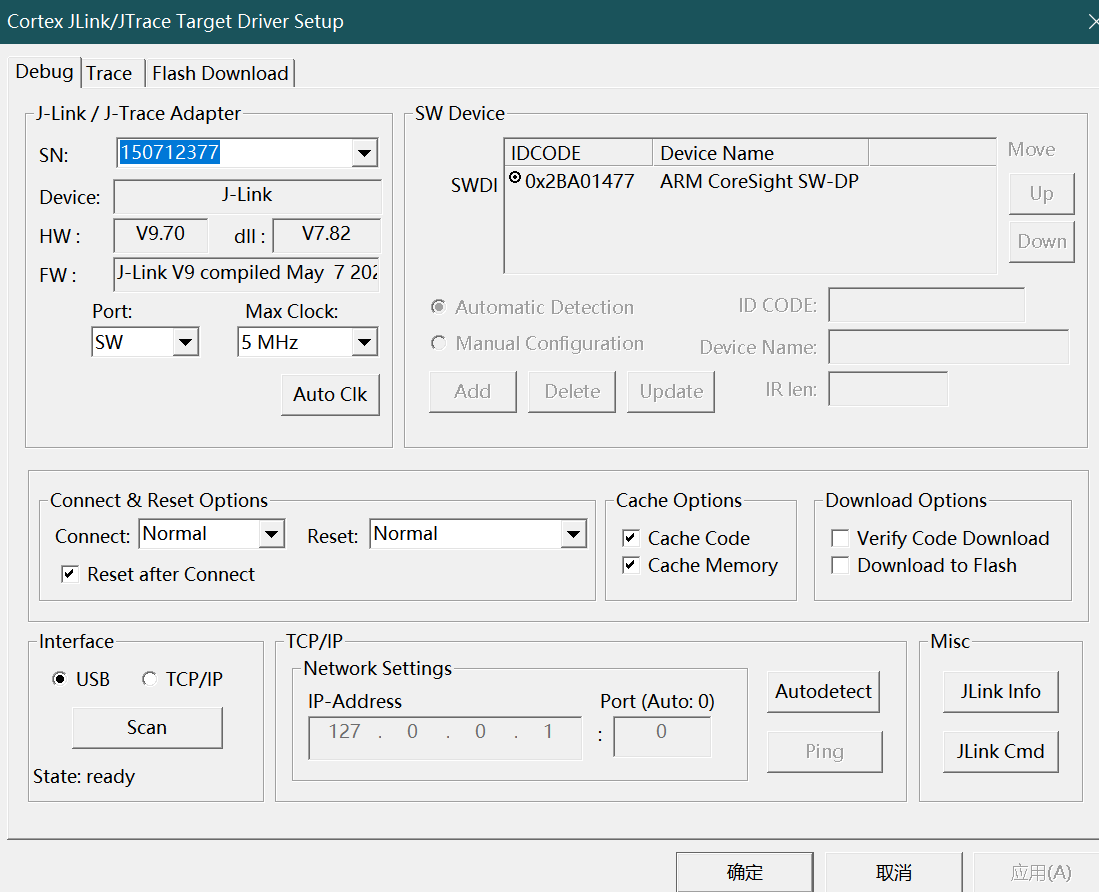1099x892 pixels.
Task: Cancel with the 取消 button
Action: pos(894,872)
